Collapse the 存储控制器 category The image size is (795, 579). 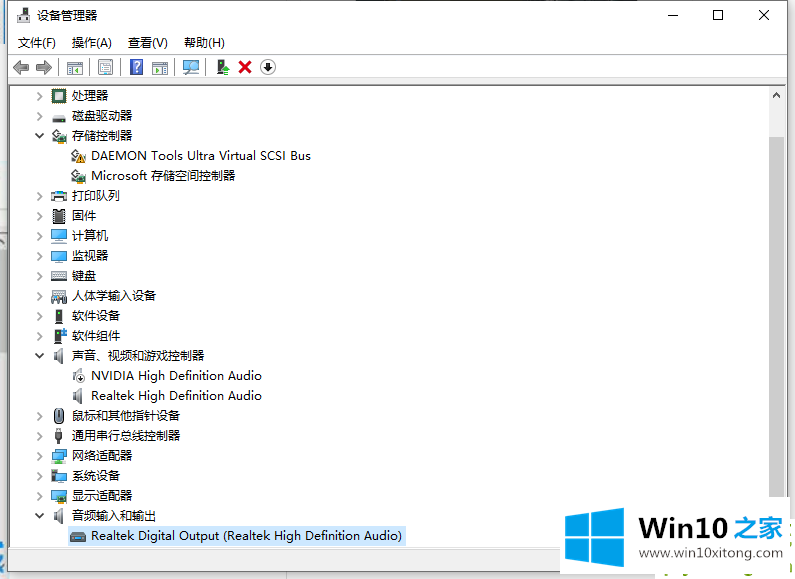click(x=40, y=136)
